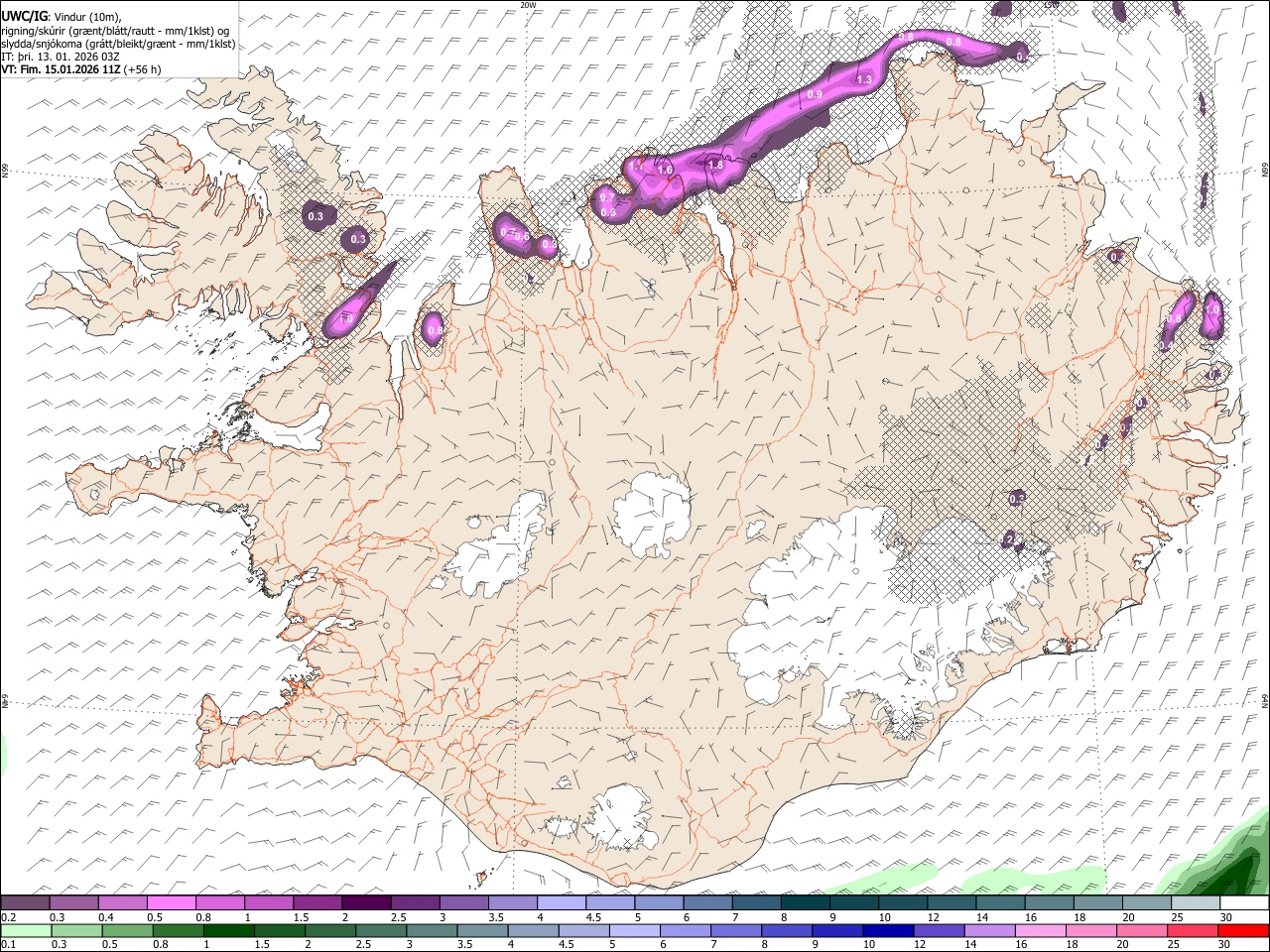The width and height of the screenshot is (1270, 952).
Task: Click the initial time line 'IT: þri. 13. 01. 2026 03Z'
Action: (61, 57)
